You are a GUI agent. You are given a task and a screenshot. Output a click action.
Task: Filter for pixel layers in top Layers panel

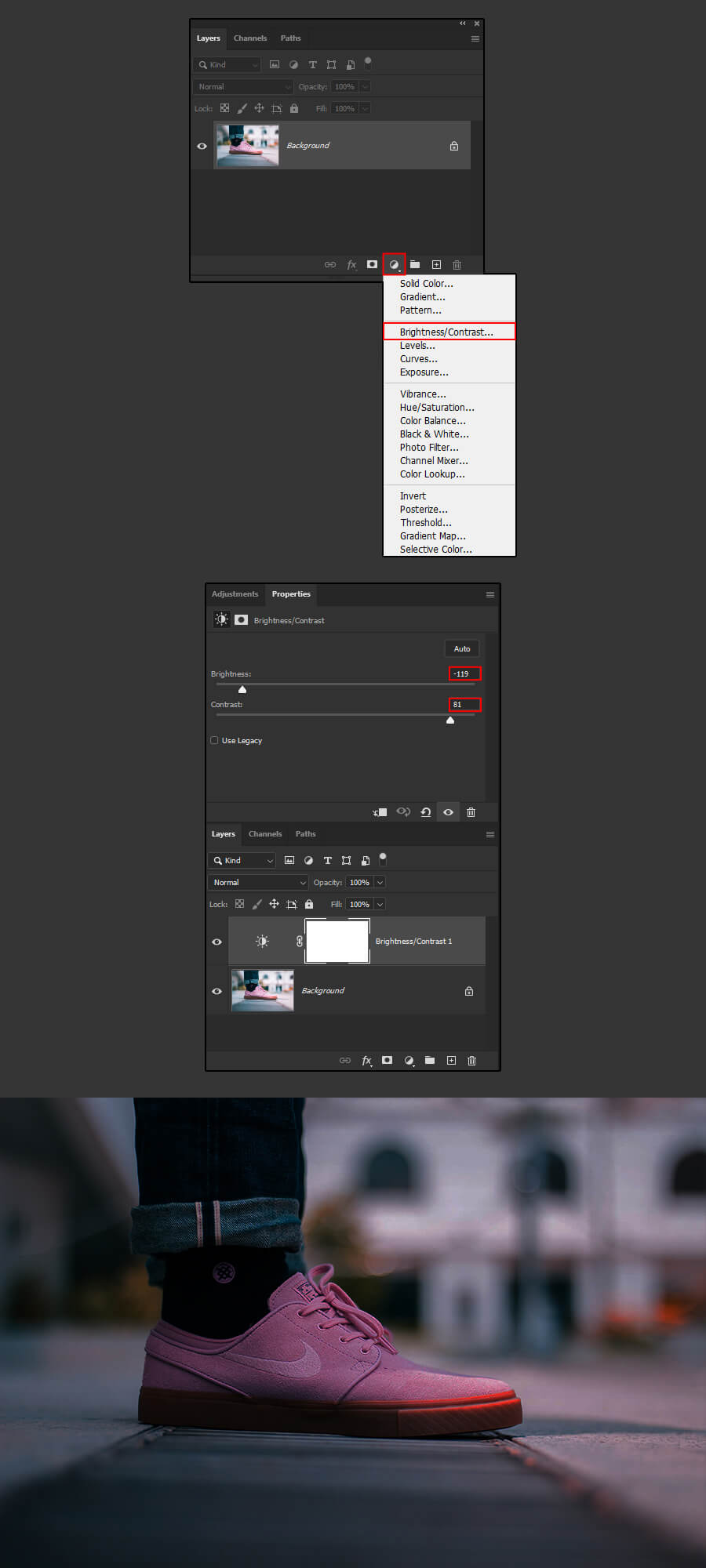(x=275, y=65)
